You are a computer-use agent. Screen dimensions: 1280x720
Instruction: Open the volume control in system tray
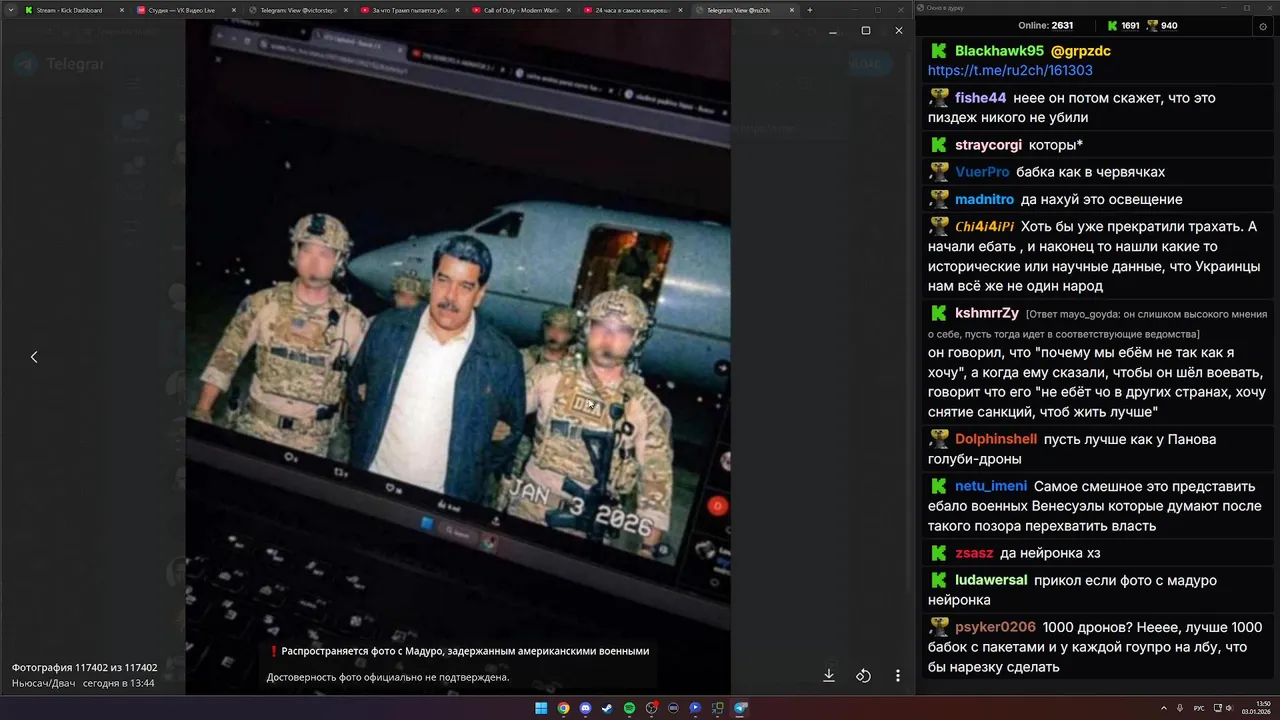(x=1228, y=708)
